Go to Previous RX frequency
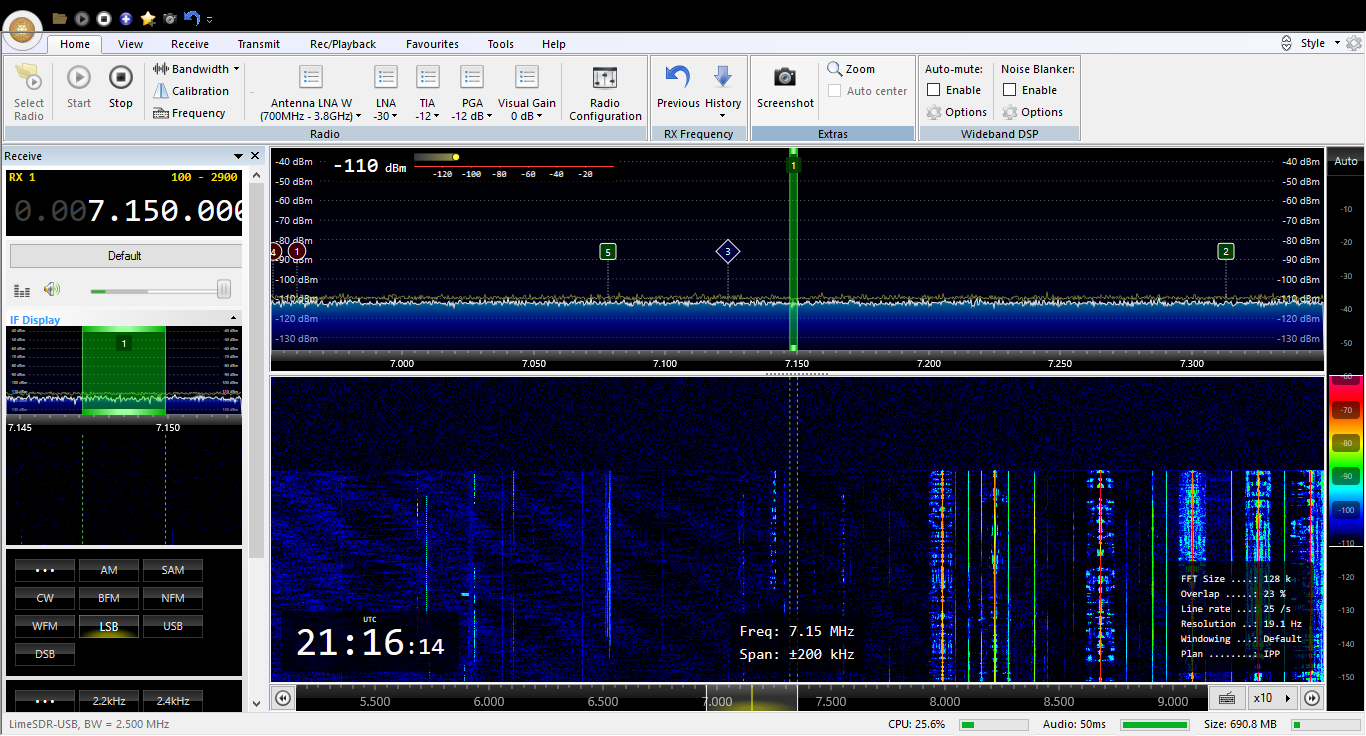Viewport: 1366px width, 736px height. pos(678,78)
